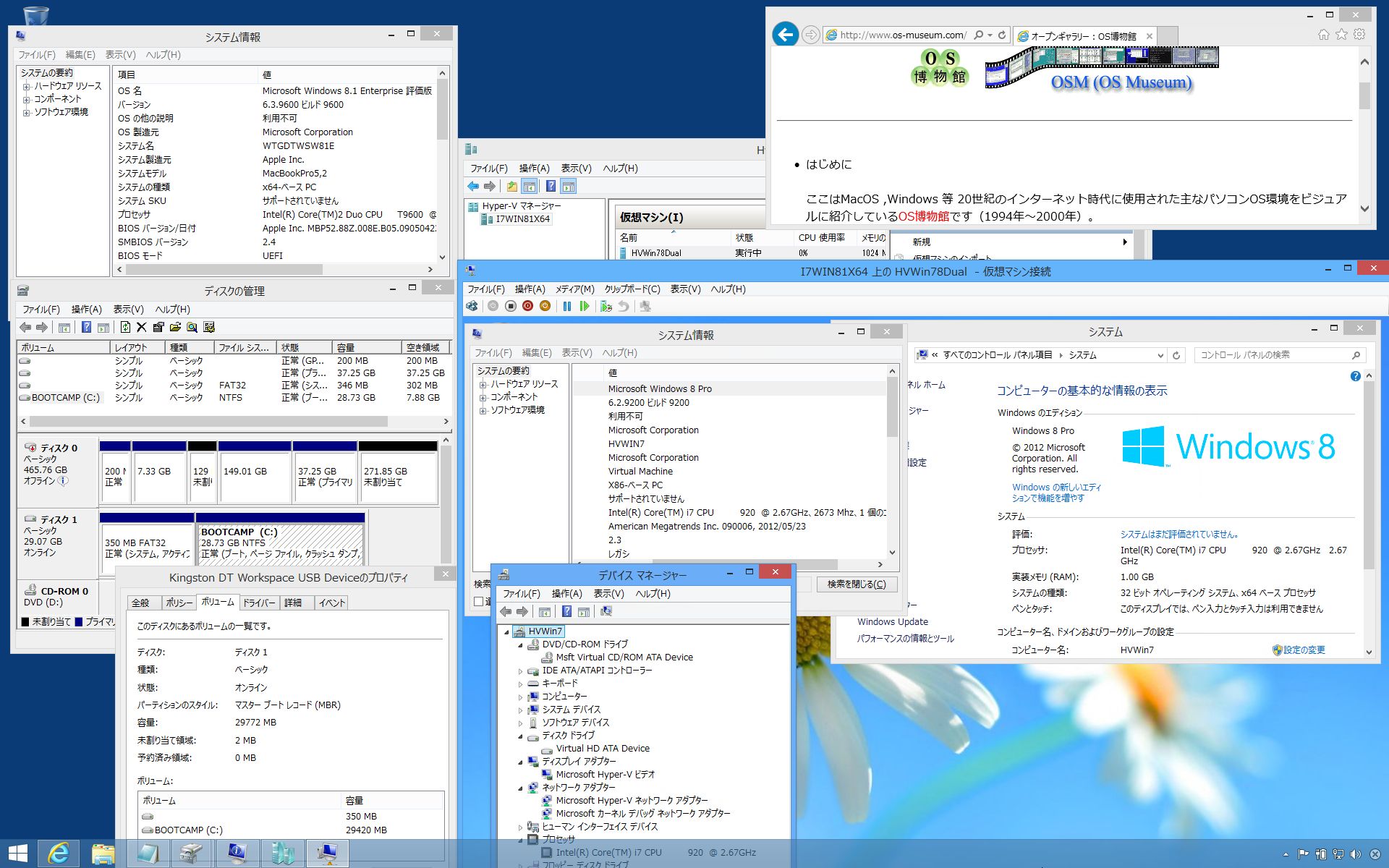The height and width of the screenshot is (868, 1389).
Task: Open Internet Explorer from the taskbar
Action: pos(58,854)
